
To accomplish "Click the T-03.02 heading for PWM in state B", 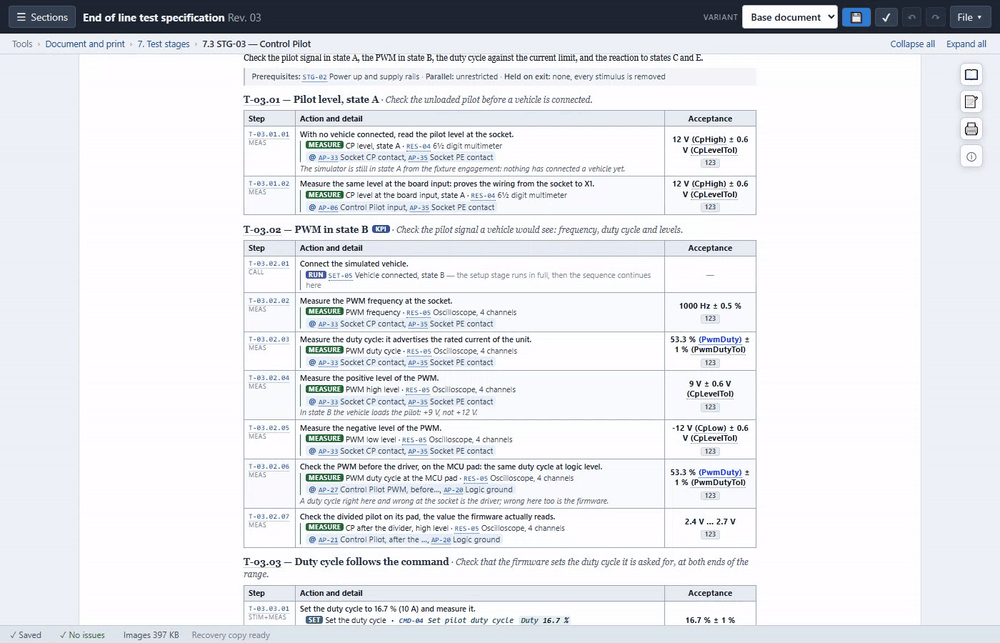I will [305, 230].
